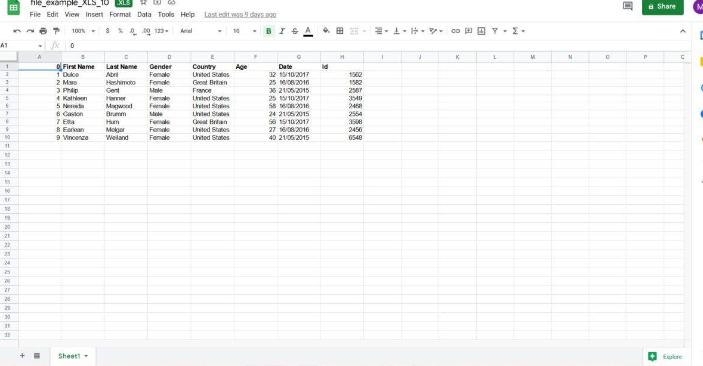This screenshot has height=366, width=703.
Task: Open the Borders grid icon
Action: click(x=340, y=31)
